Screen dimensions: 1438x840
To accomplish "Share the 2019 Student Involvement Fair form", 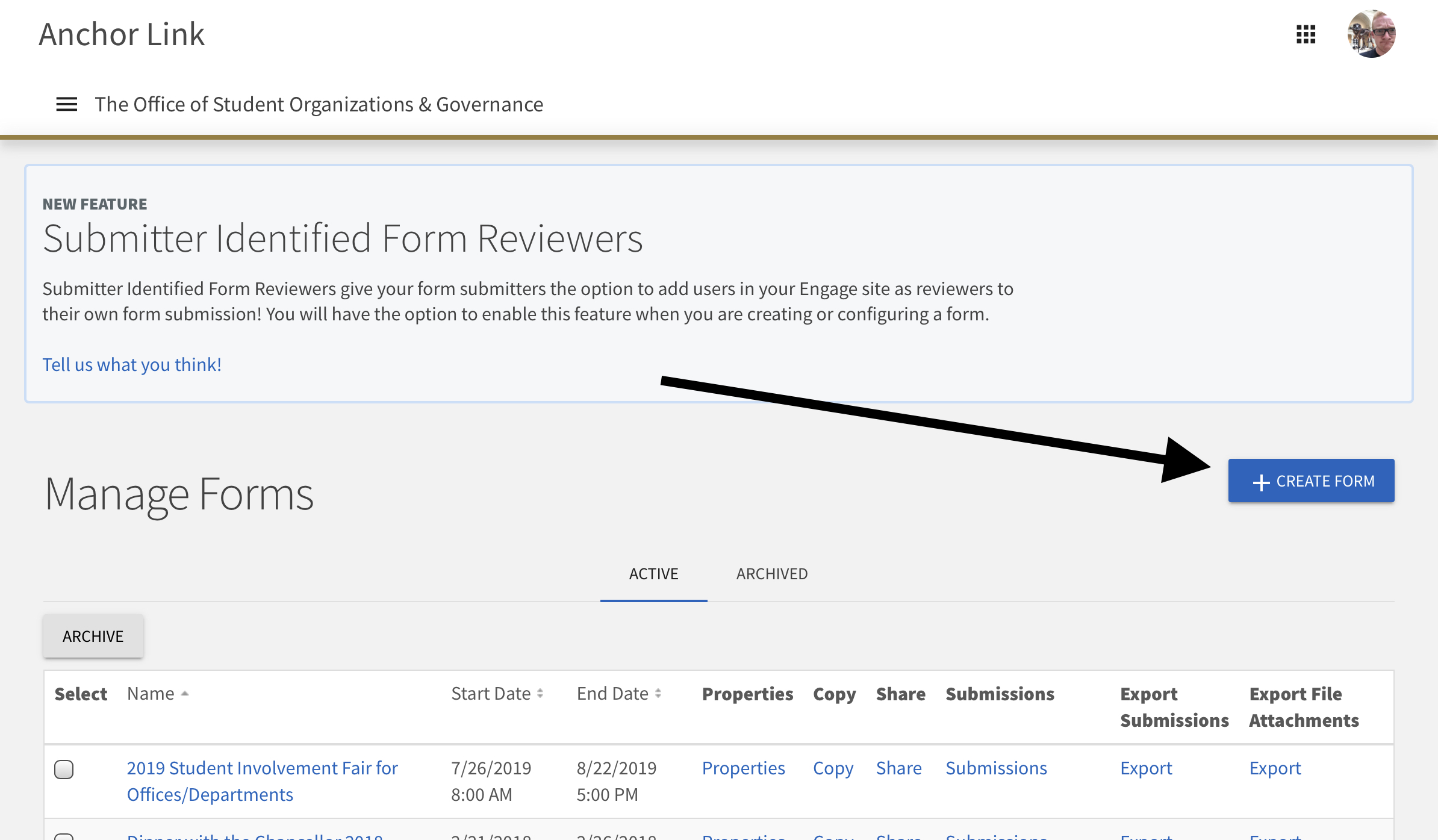I will (x=898, y=768).
